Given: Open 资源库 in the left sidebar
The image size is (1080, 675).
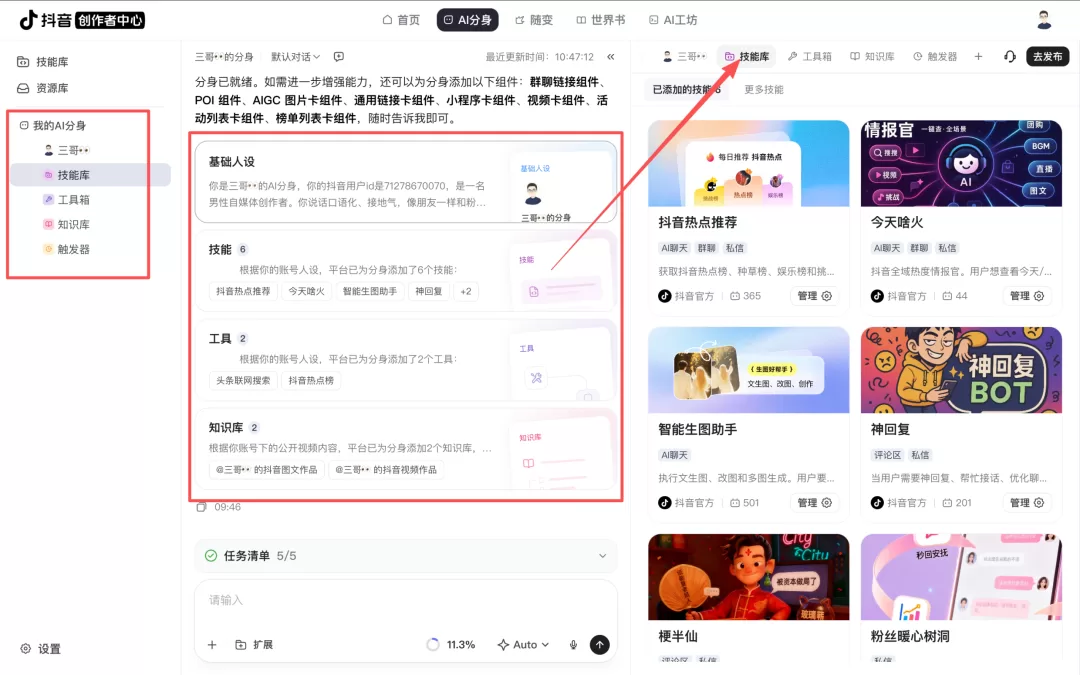Looking at the screenshot, I should point(43,88).
